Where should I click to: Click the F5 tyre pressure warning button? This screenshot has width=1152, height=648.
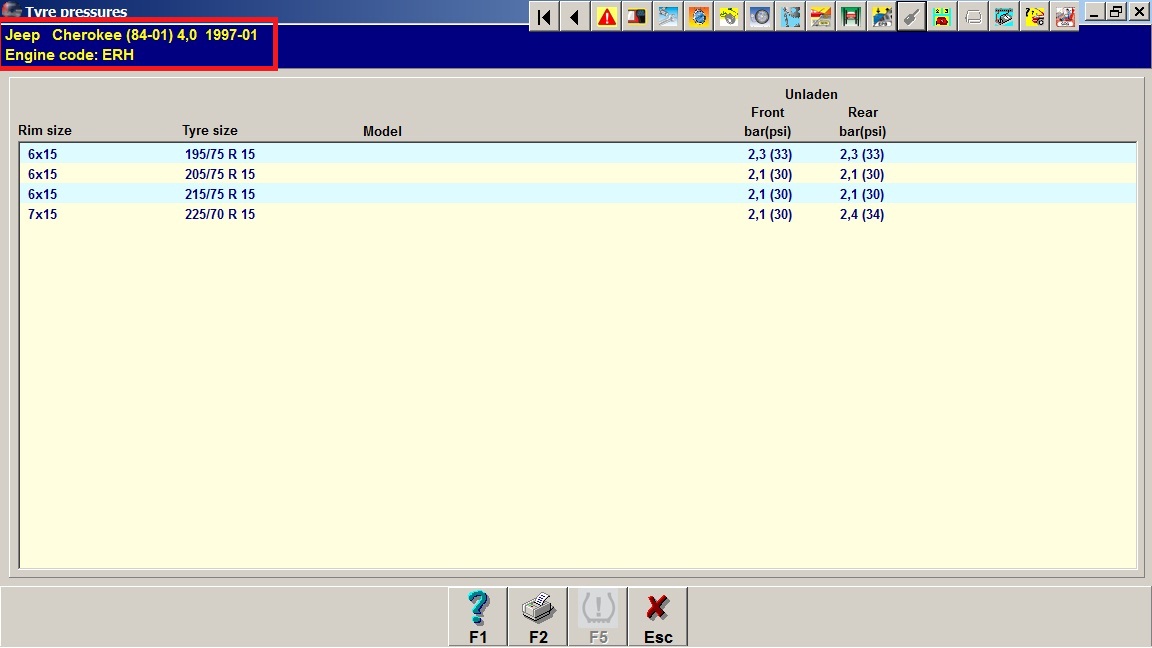(x=598, y=616)
